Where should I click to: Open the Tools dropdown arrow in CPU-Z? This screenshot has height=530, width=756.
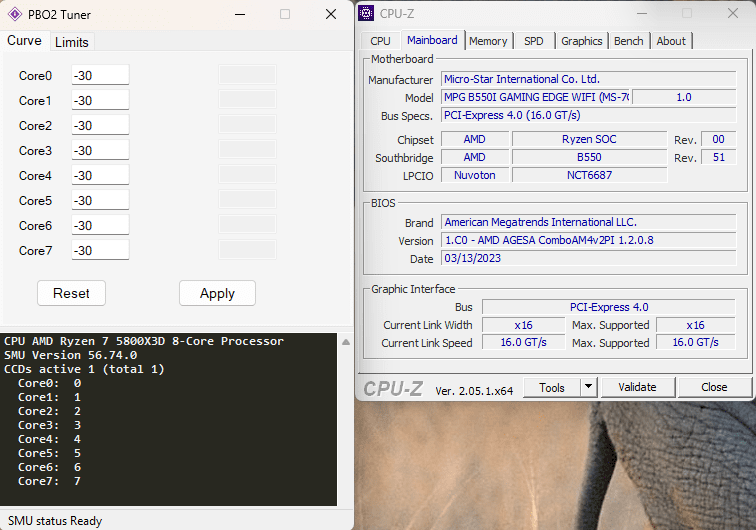point(588,387)
